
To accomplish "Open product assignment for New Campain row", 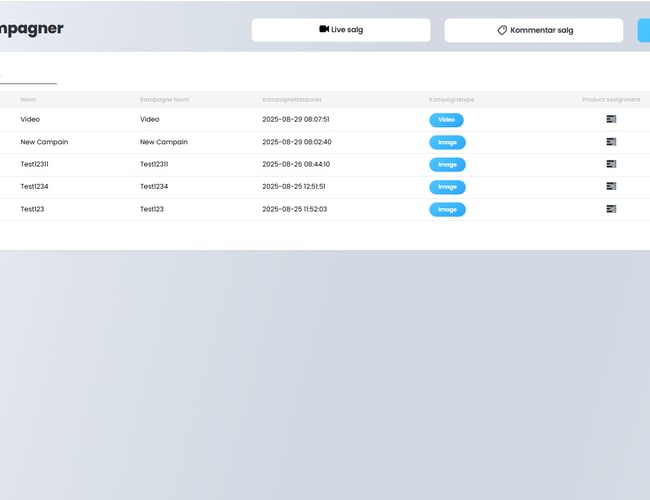I will (x=611, y=142).
